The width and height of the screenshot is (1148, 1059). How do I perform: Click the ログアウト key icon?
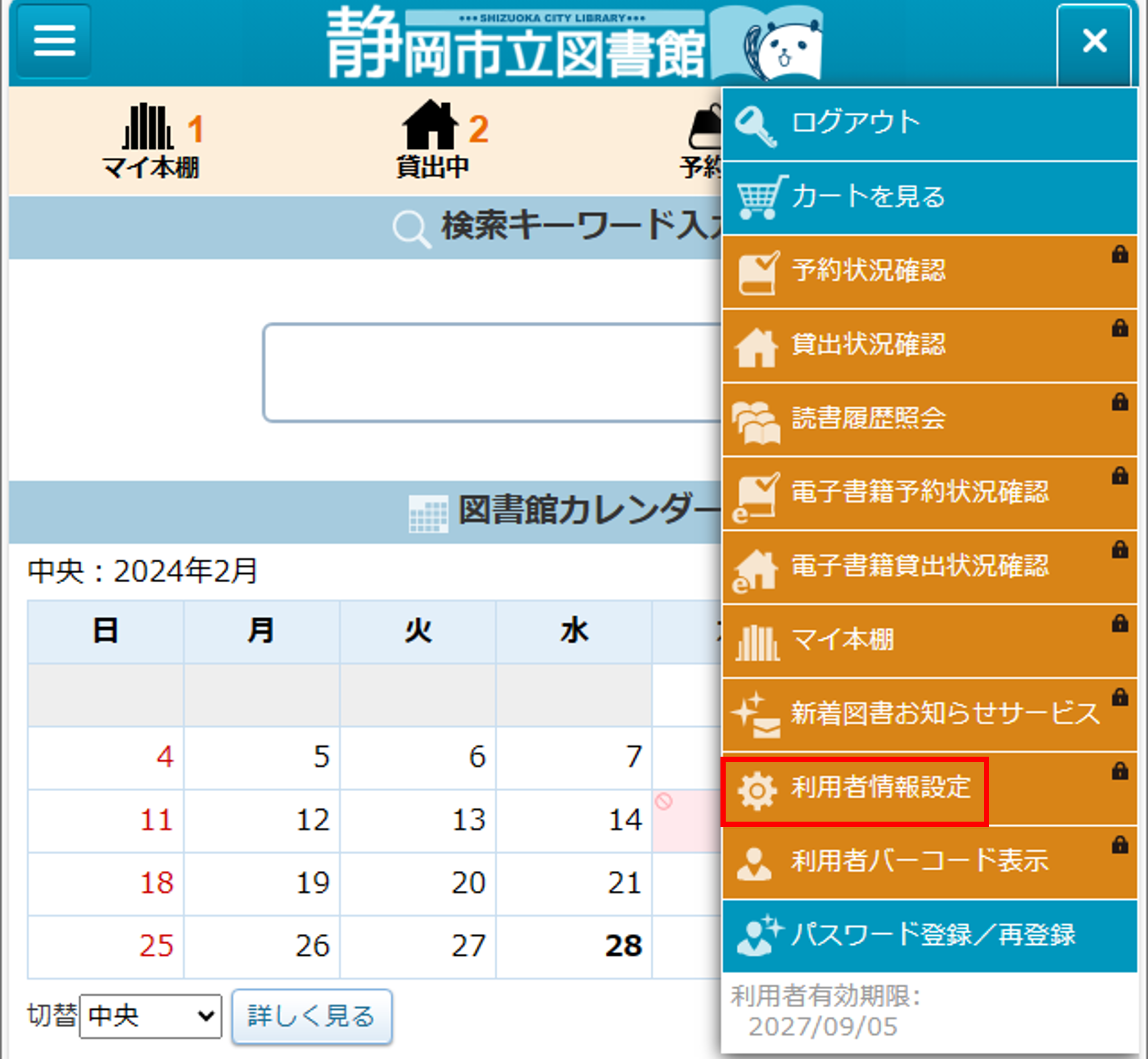756,127
